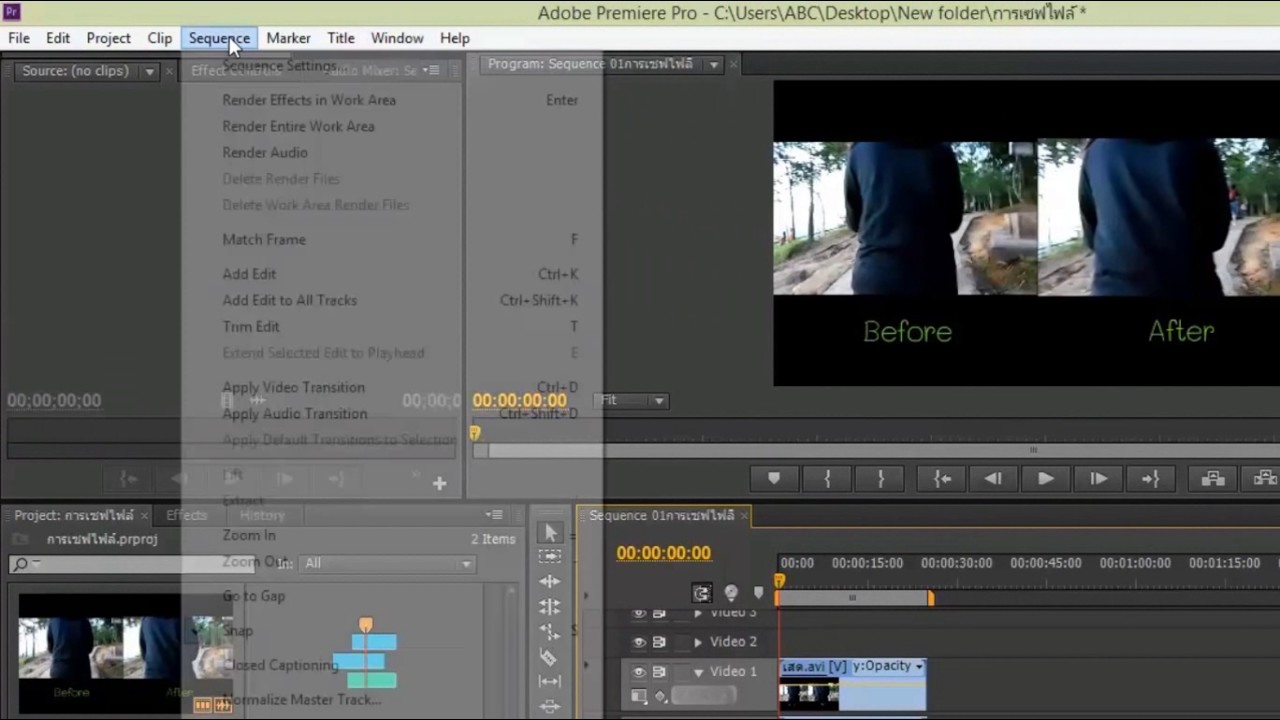This screenshot has width=1280, height=720.
Task: Click the timeline Set Encore Chapter Marker icon
Action: (x=731, y=593)
